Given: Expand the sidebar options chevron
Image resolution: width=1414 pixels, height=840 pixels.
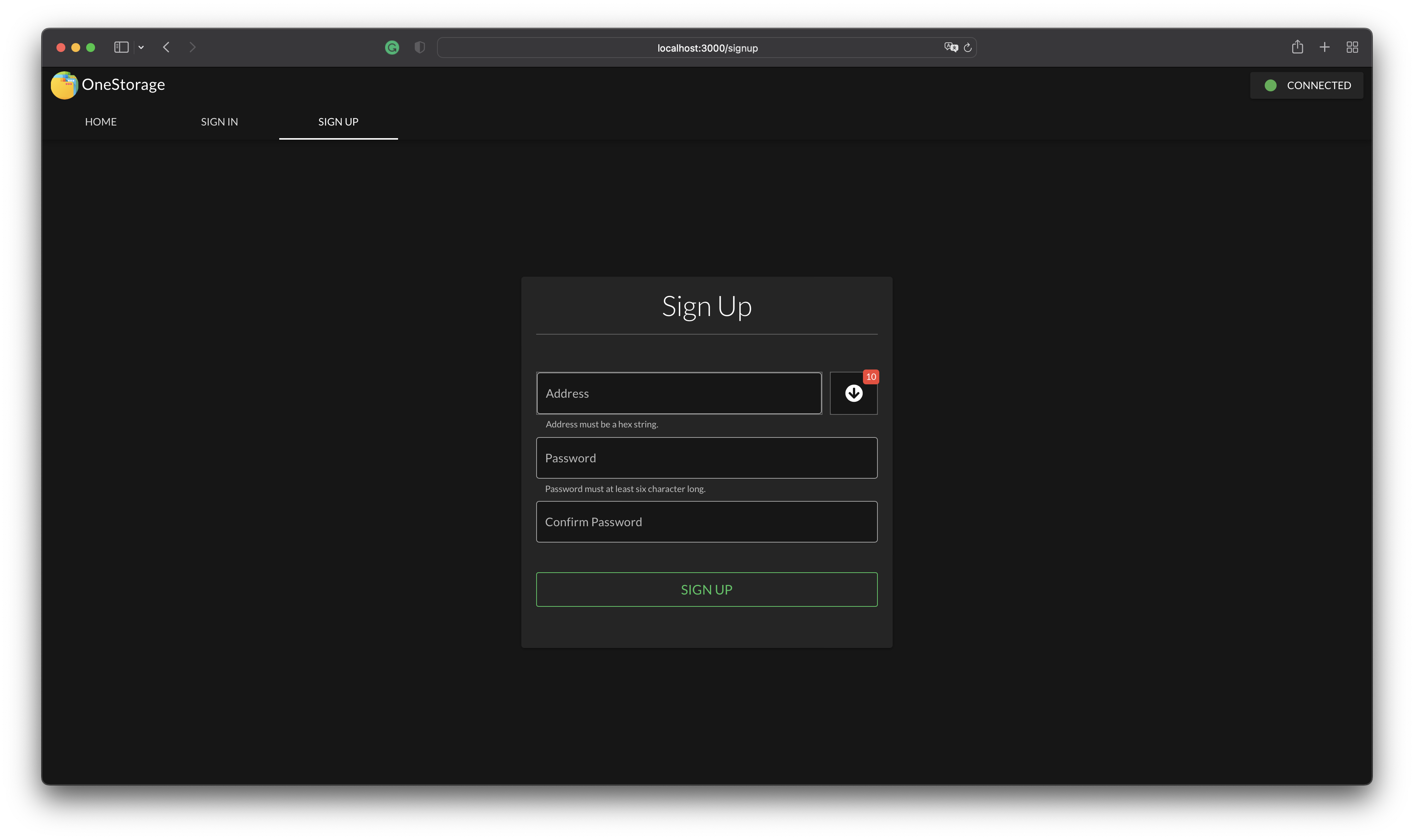Looking at the screenshot, I should click(141, 48).
